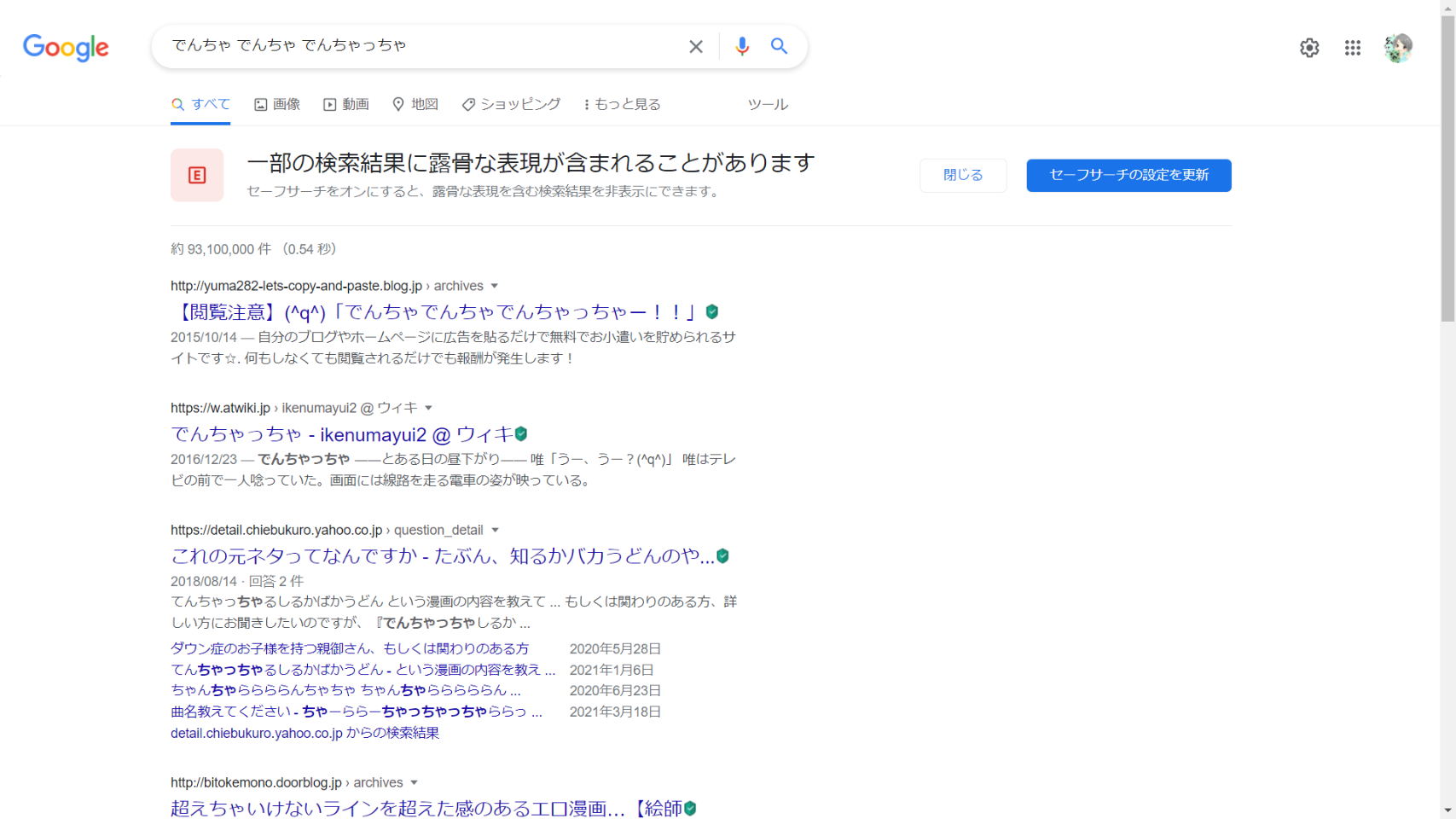Image resolution: width=1456 pixels, height=819 pixels.
Task: Clear the search box with X icon
Action: [x=696, y=47]
